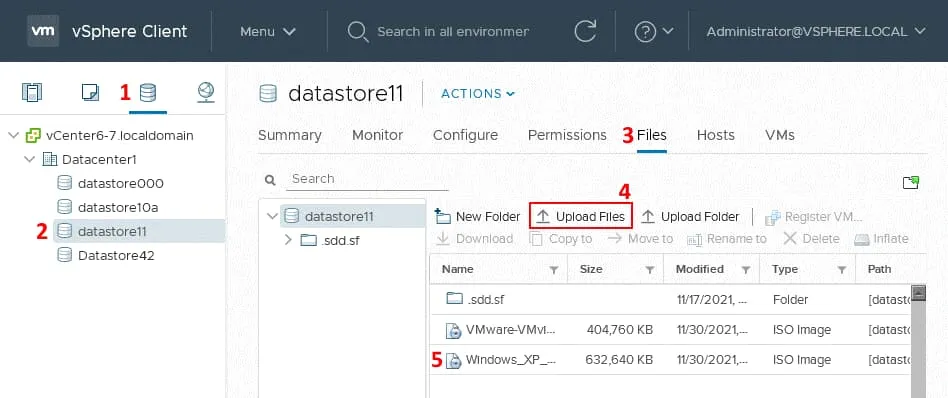
Task: Click the Name column filter icon
Action: click(553, 270)
